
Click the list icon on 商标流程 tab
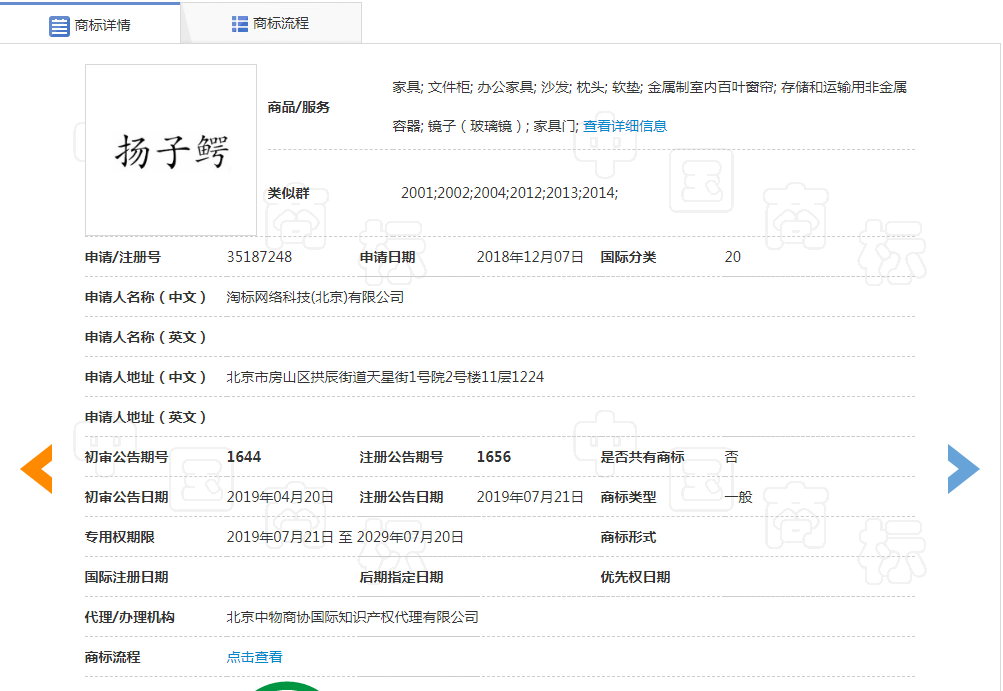[240, 23]
